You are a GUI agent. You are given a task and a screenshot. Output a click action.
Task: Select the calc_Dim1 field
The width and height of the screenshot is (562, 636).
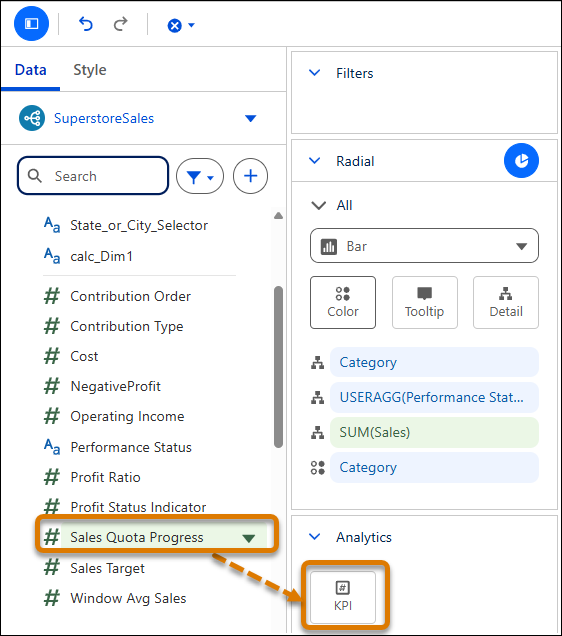click(101, 256)
